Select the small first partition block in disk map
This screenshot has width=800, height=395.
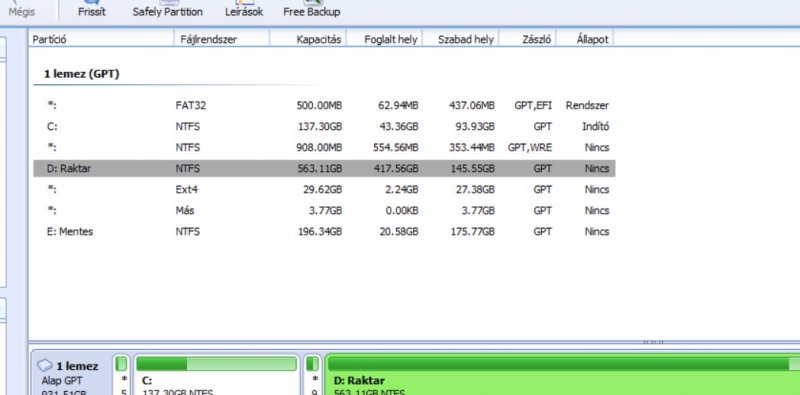[x=121, y=375]
